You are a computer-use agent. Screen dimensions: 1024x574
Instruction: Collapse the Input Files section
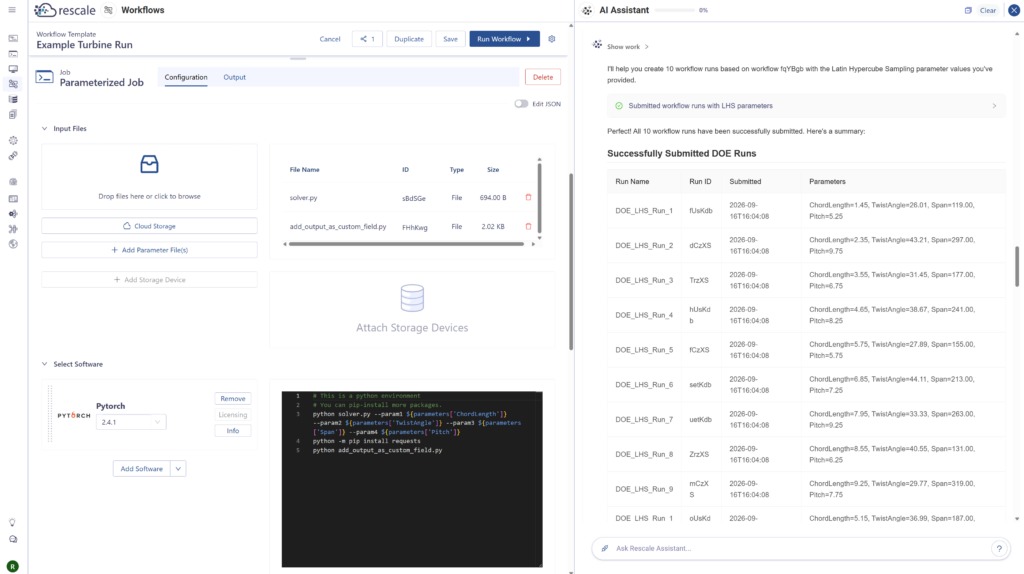(44, 129)
